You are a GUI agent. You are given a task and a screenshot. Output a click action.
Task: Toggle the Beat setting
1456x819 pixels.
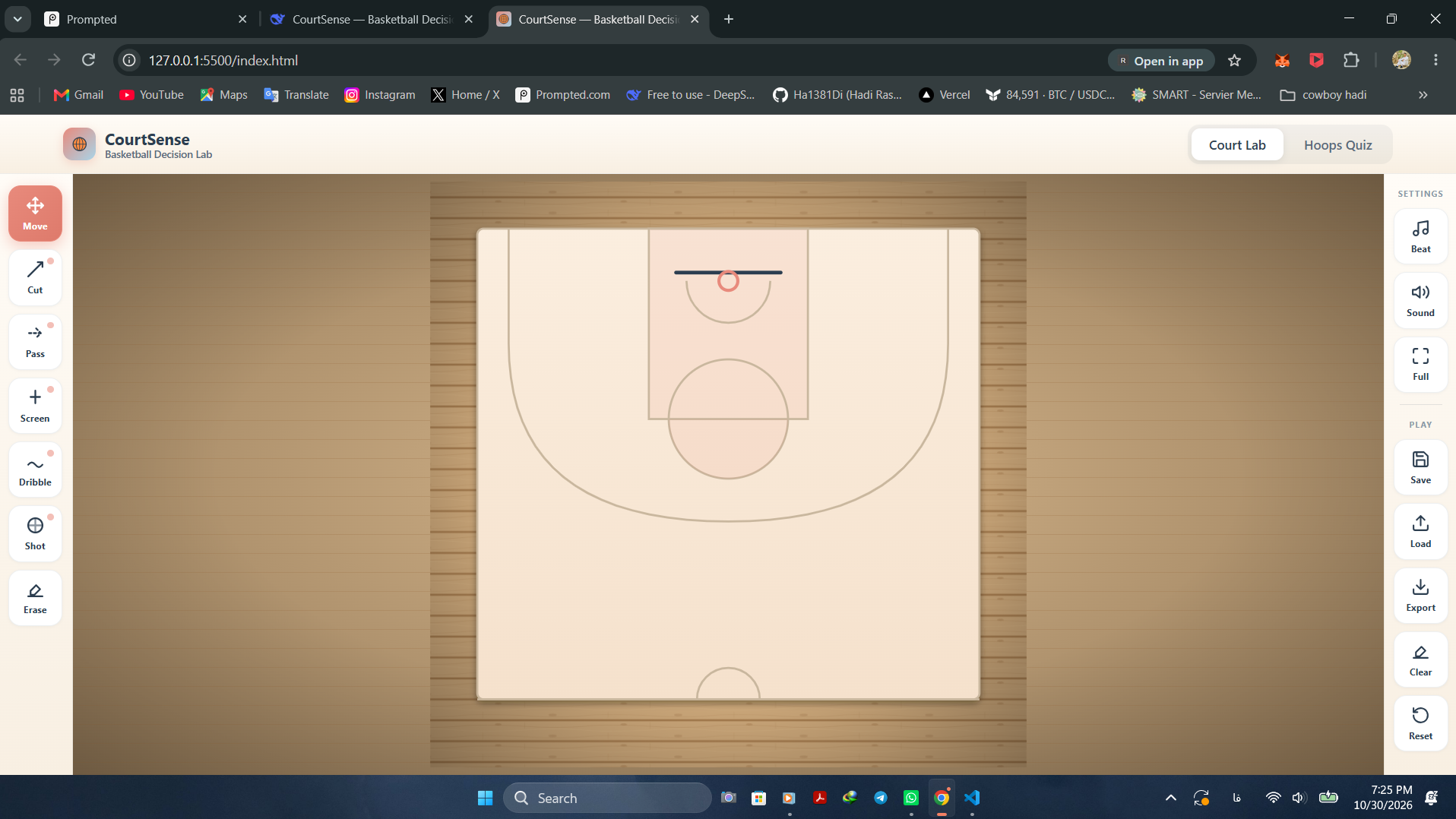point(1420,236)
